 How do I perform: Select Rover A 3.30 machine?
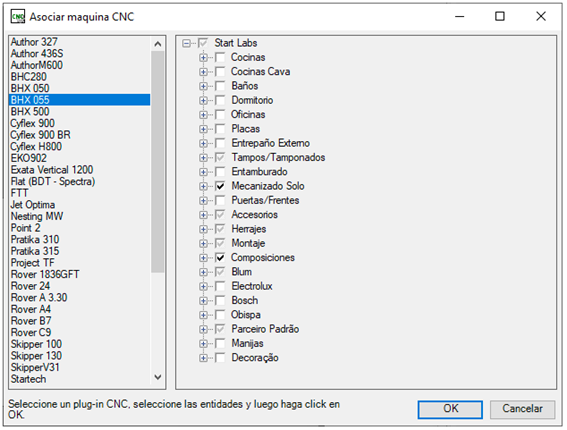pyautogui.click(x=80, y=298)
